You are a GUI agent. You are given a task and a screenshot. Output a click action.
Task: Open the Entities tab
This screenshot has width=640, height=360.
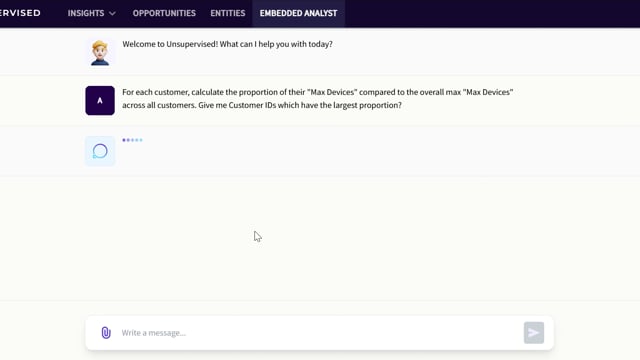228,13
